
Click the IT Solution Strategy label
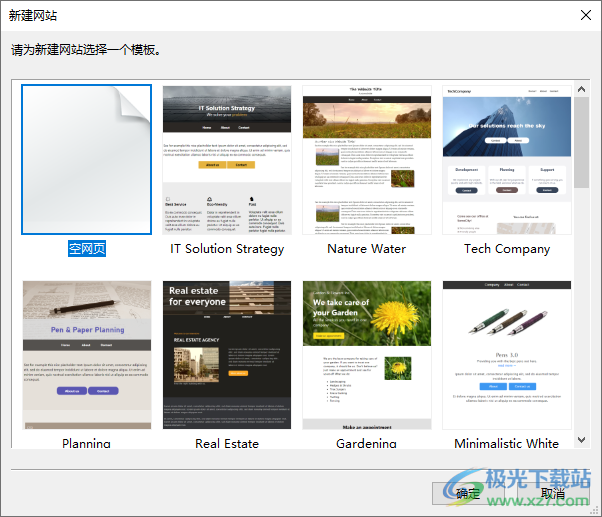[x=227, y=249]
